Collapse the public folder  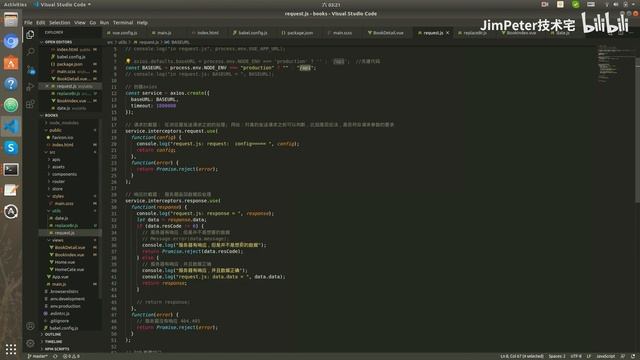55,130
